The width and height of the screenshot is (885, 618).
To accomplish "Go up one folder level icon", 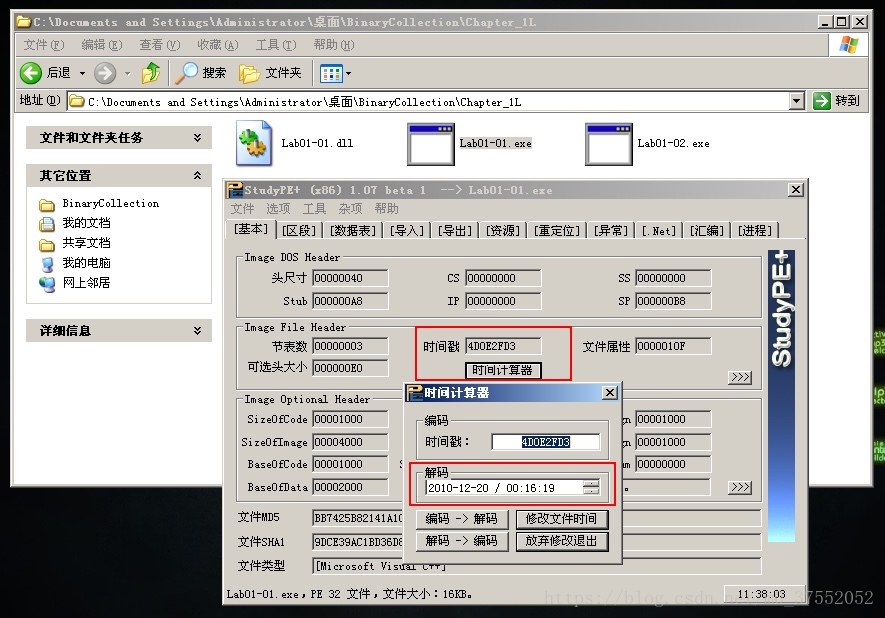I will click(x=151, y=73).
